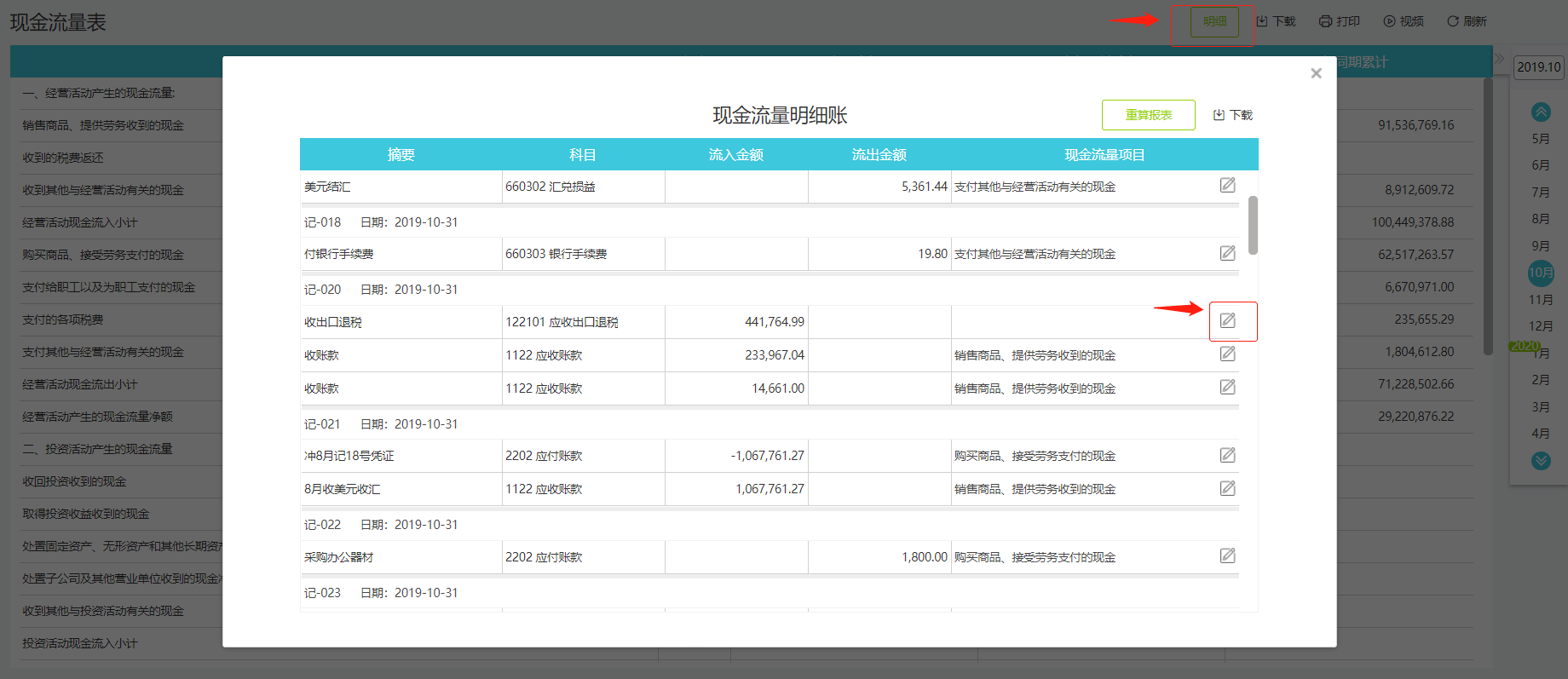
Task: Edit cash flow item for 付银行手续费 row
Action: 1227,253
